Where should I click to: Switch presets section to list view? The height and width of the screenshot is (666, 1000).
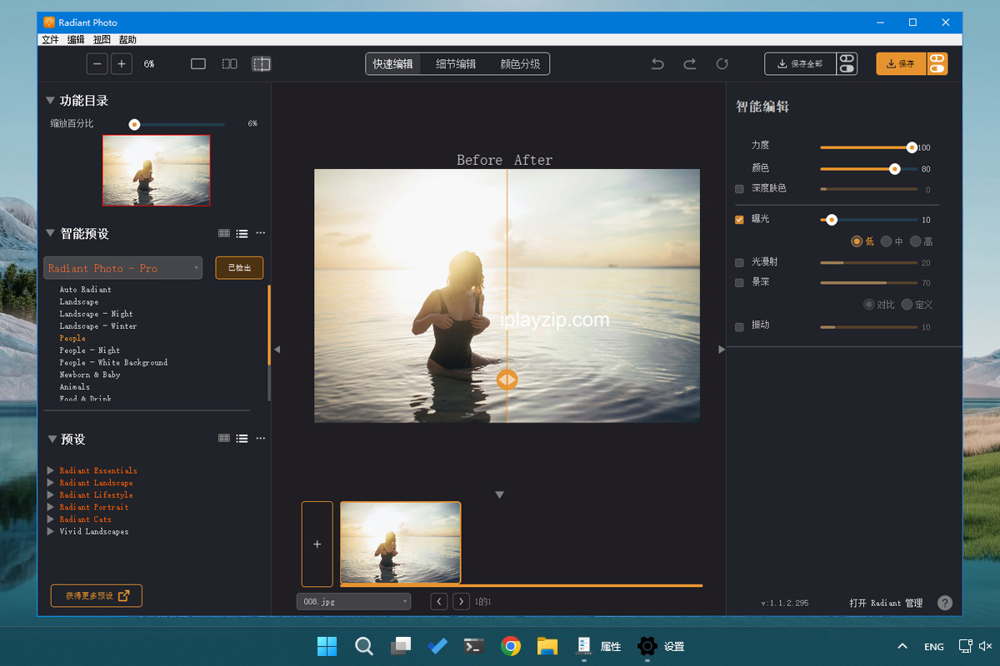pos(242,438)
